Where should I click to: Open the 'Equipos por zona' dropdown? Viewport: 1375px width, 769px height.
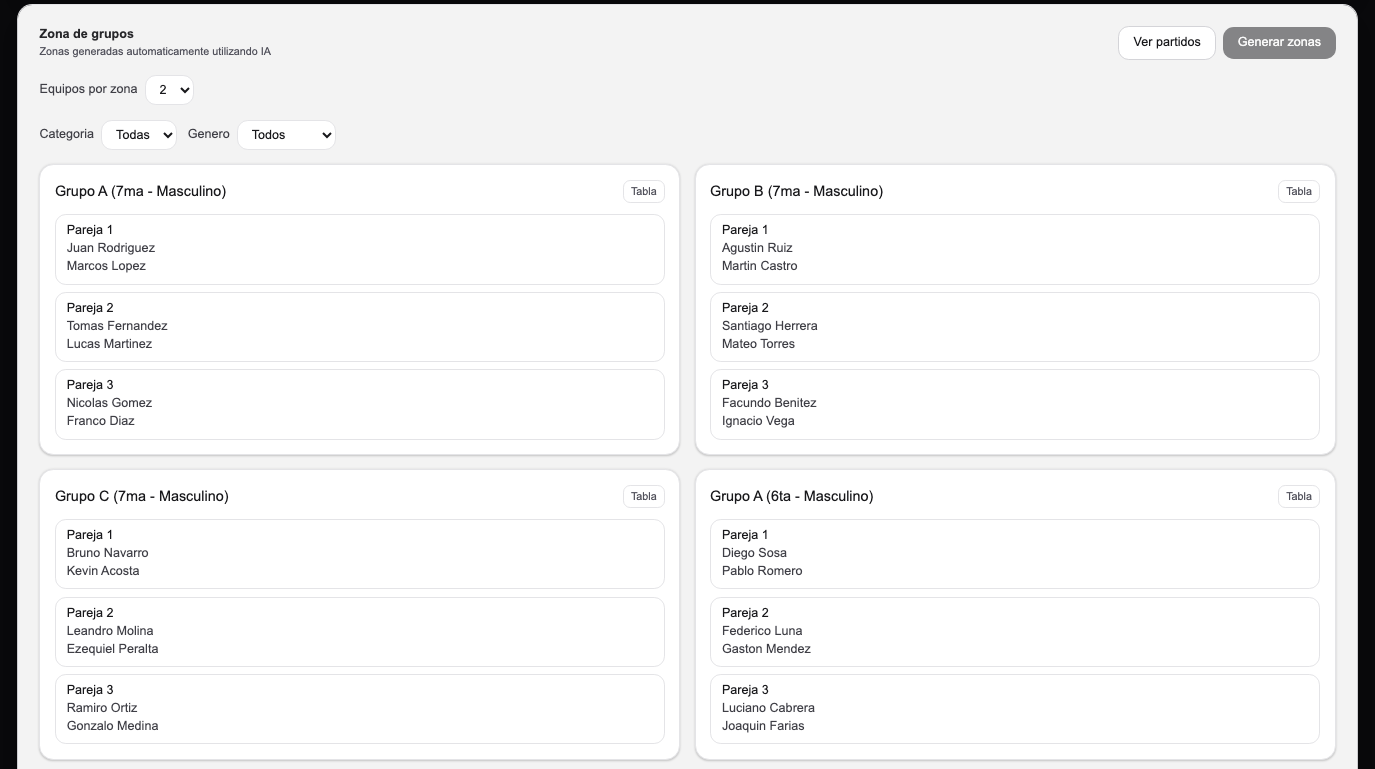click(169, 89)
